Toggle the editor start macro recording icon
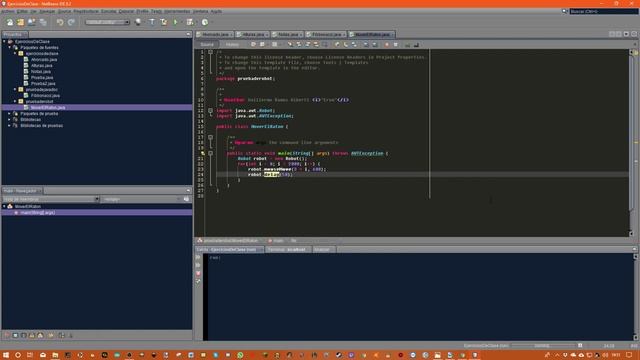Screen dimensions: 640x360 coord(387,44)
